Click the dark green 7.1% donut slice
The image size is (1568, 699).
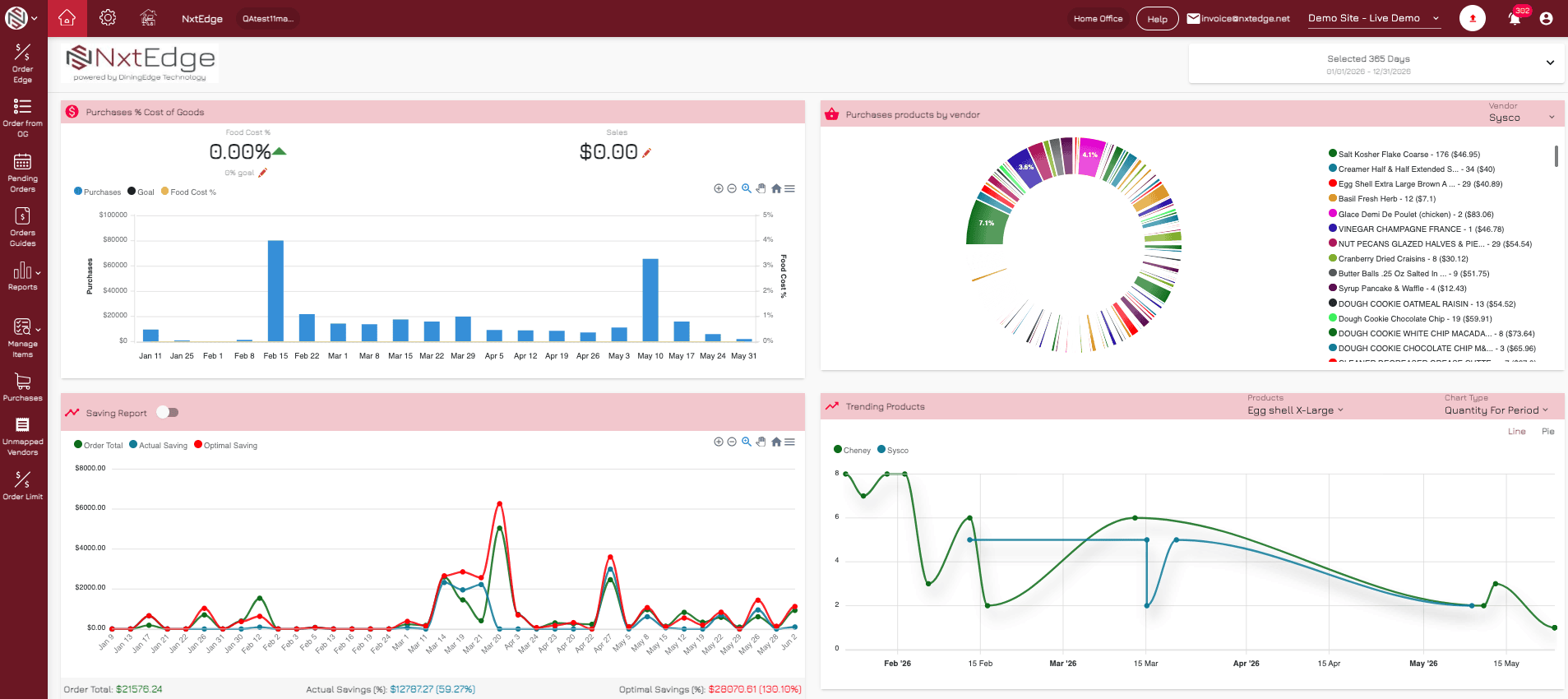click(988, 224)
